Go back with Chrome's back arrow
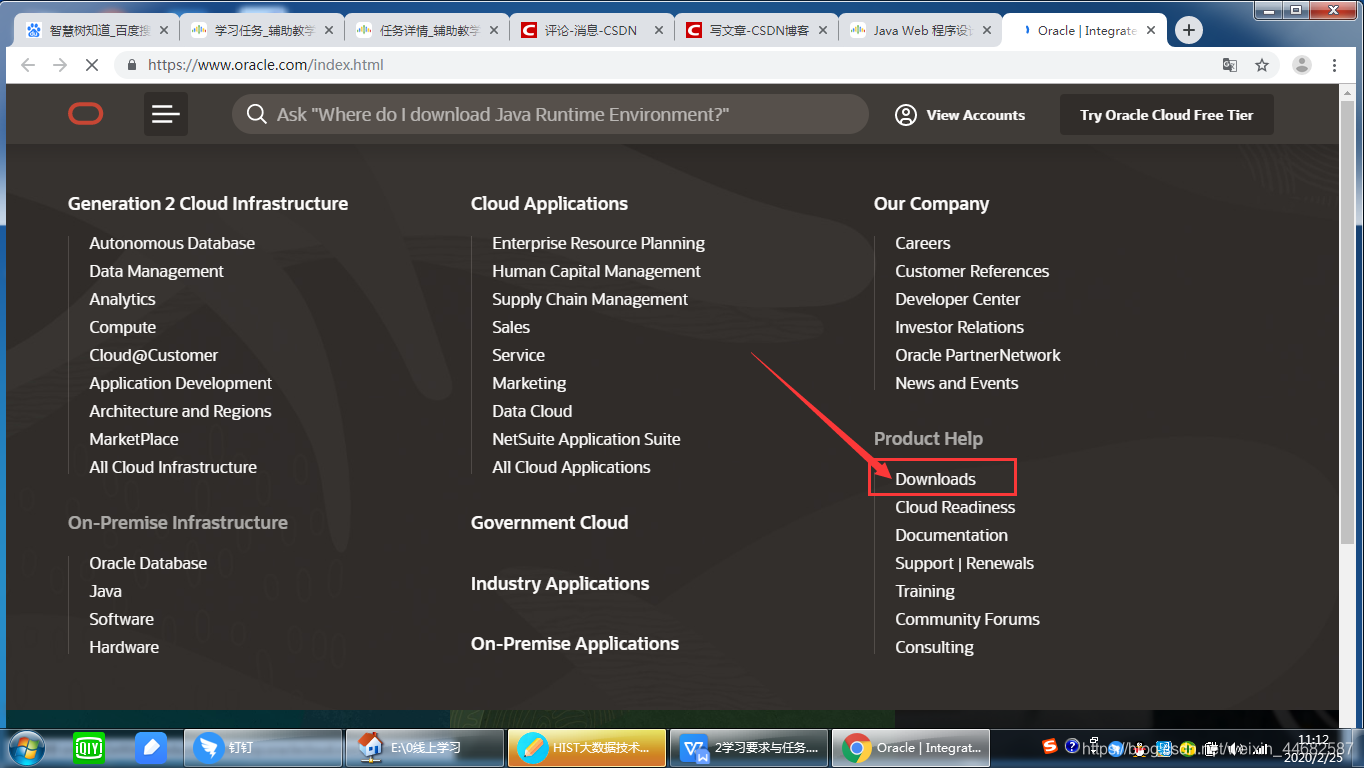 coord(28,65)
